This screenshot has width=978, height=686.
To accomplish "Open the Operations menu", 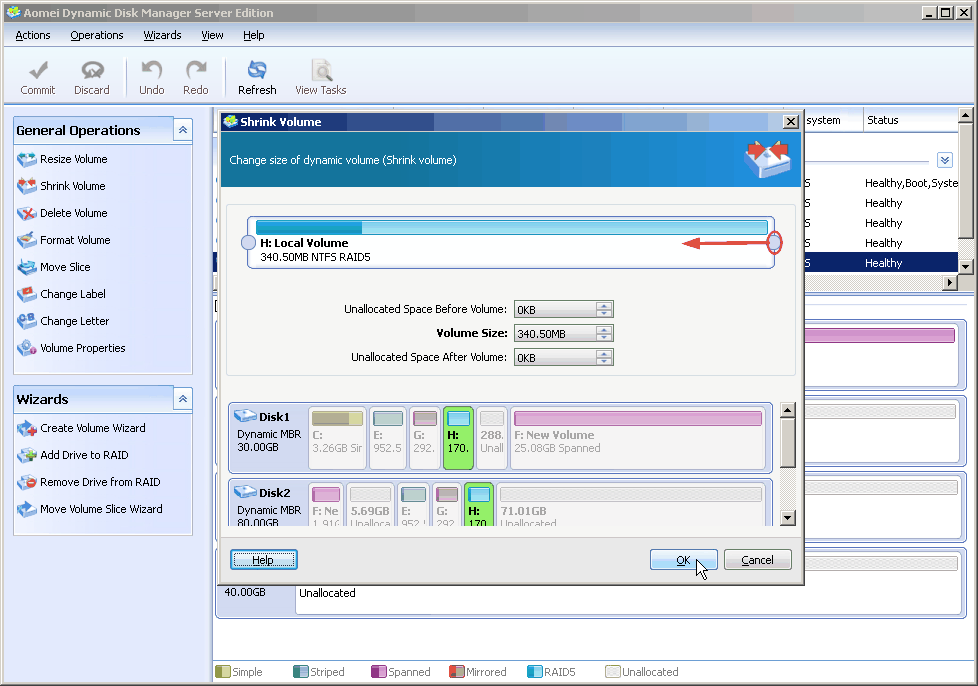I will [97, 36].
